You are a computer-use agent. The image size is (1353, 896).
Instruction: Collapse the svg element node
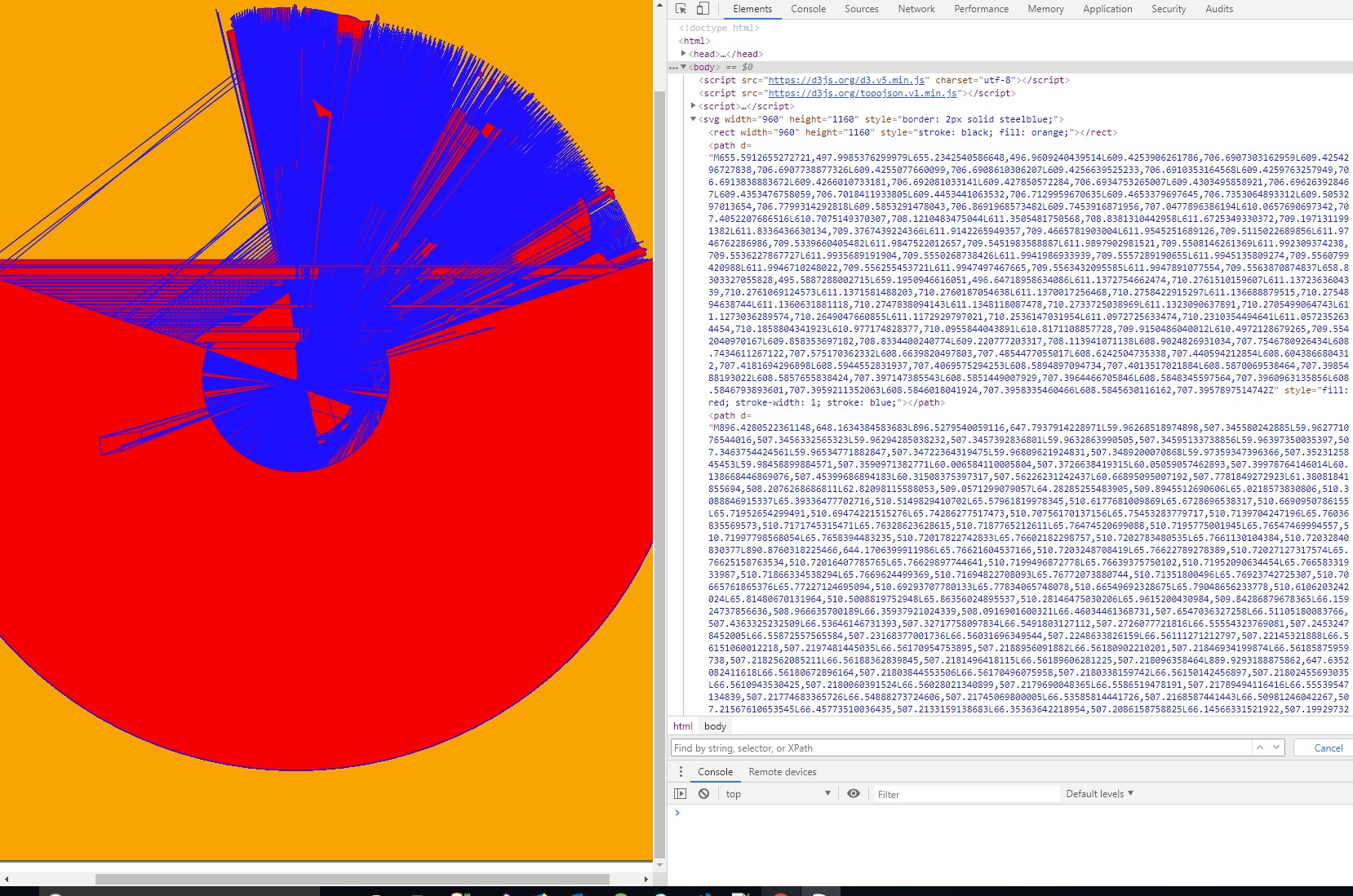[x=694, y=119]
